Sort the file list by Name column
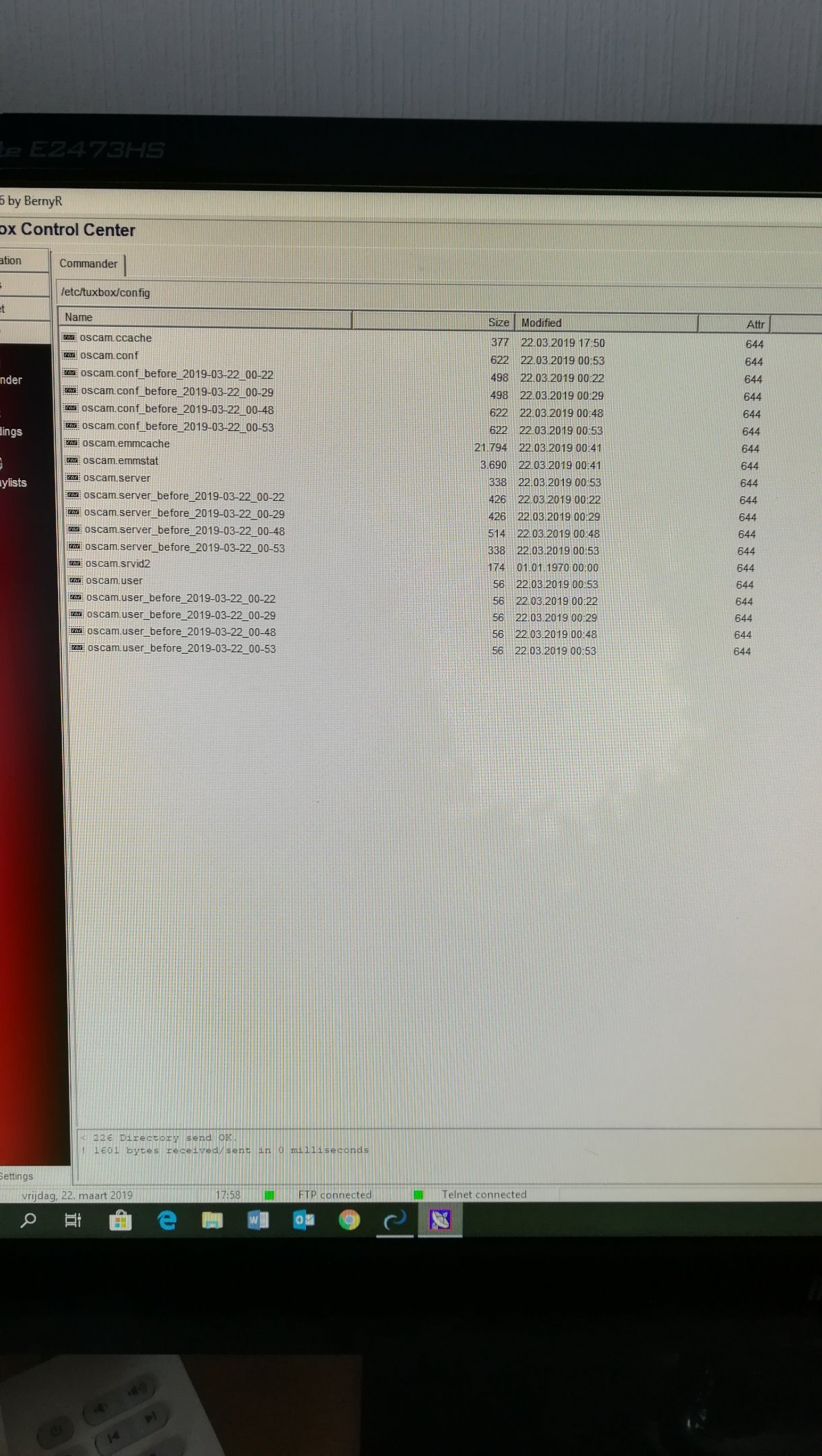Viewport: 822px width, 1456px height. (205, 317)
